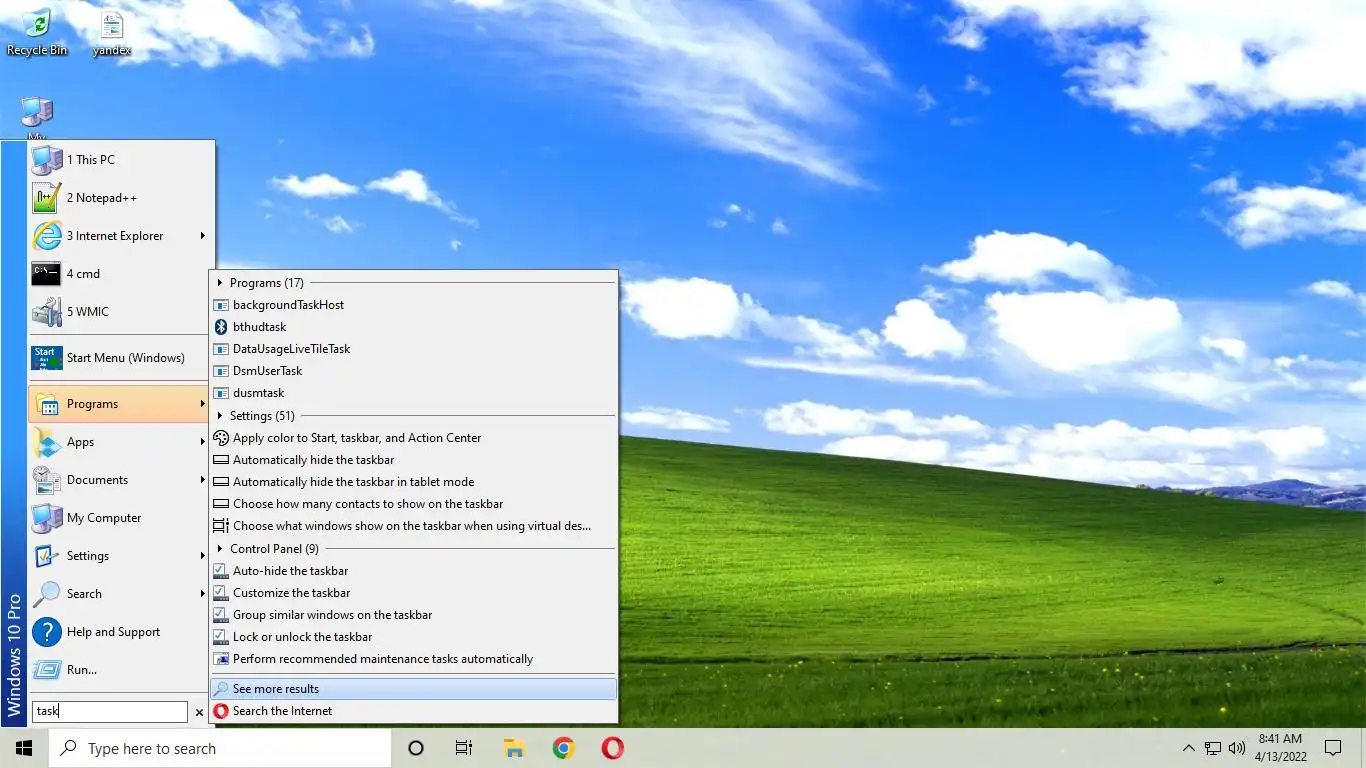Open the Internet Explorer entry
Screen dimensions: 1366x768
pos(121,236)
